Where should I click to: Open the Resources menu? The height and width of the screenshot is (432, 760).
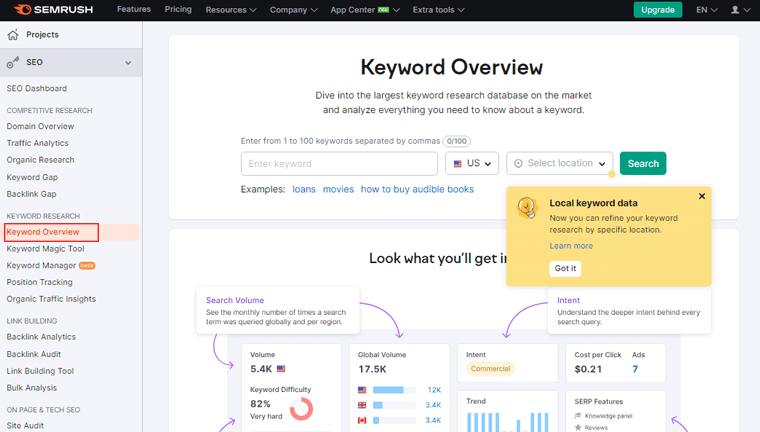click(x=230, y=10)
